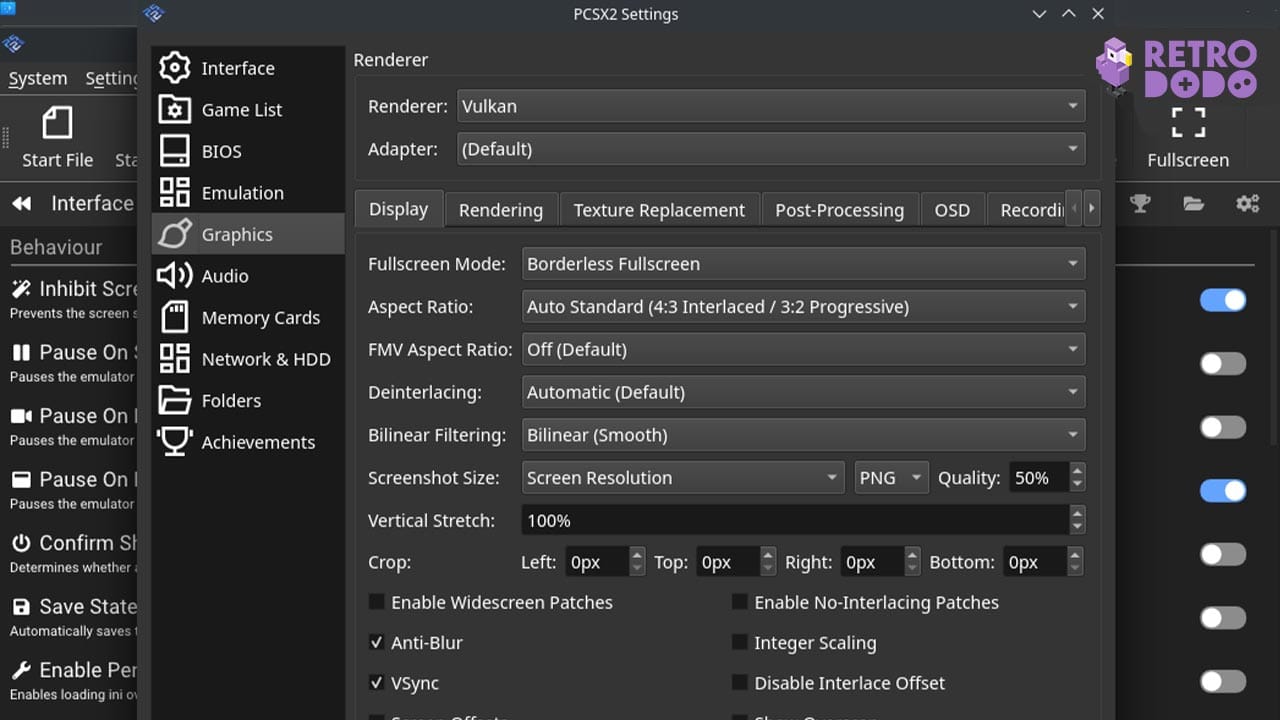Open Deinterlacing dropdown
This screenshot has height=720, width=1280.
tap(804, 392)
